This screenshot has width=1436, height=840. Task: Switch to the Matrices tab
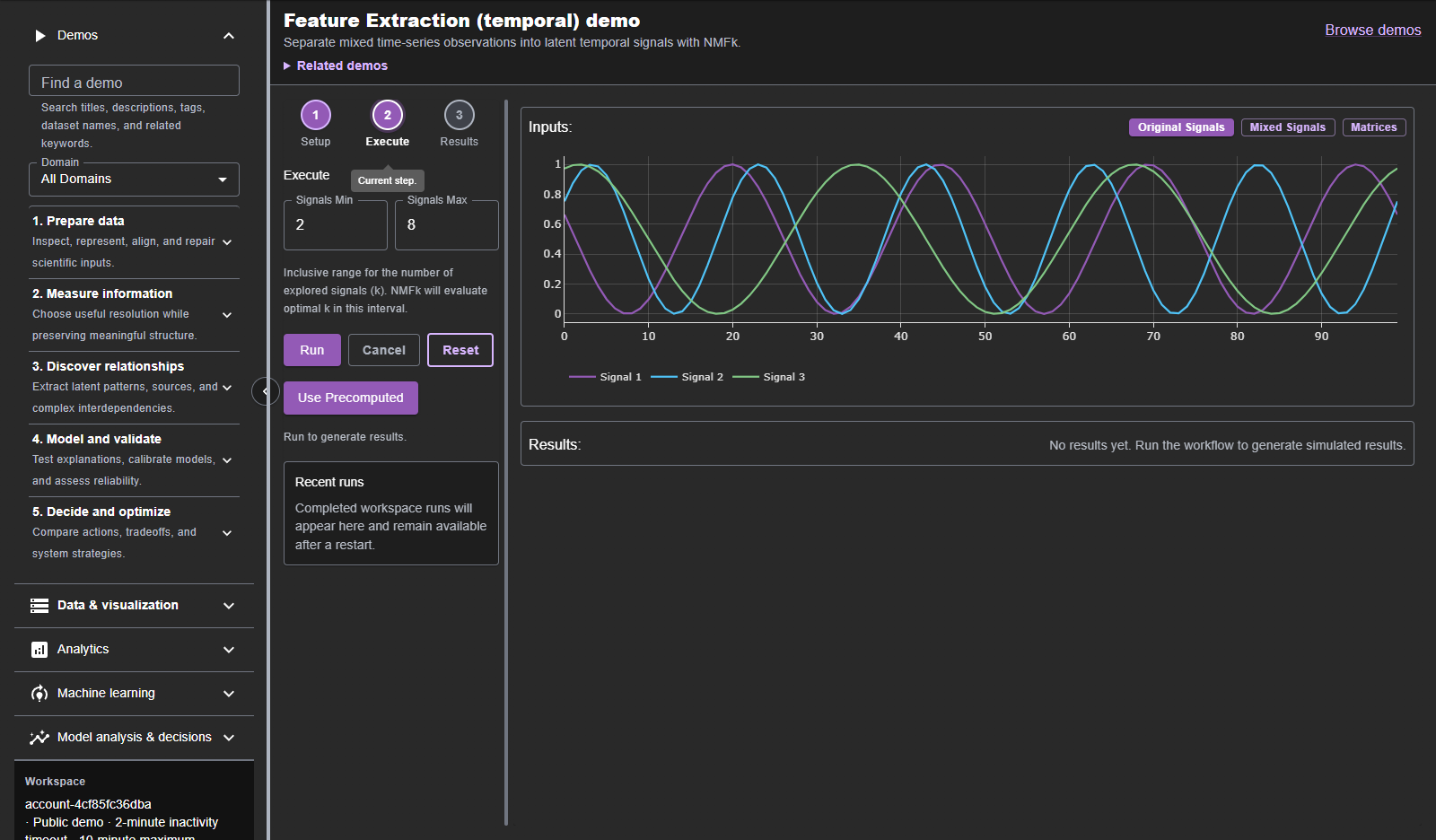pyautogui.click(x=1374, y=127)
